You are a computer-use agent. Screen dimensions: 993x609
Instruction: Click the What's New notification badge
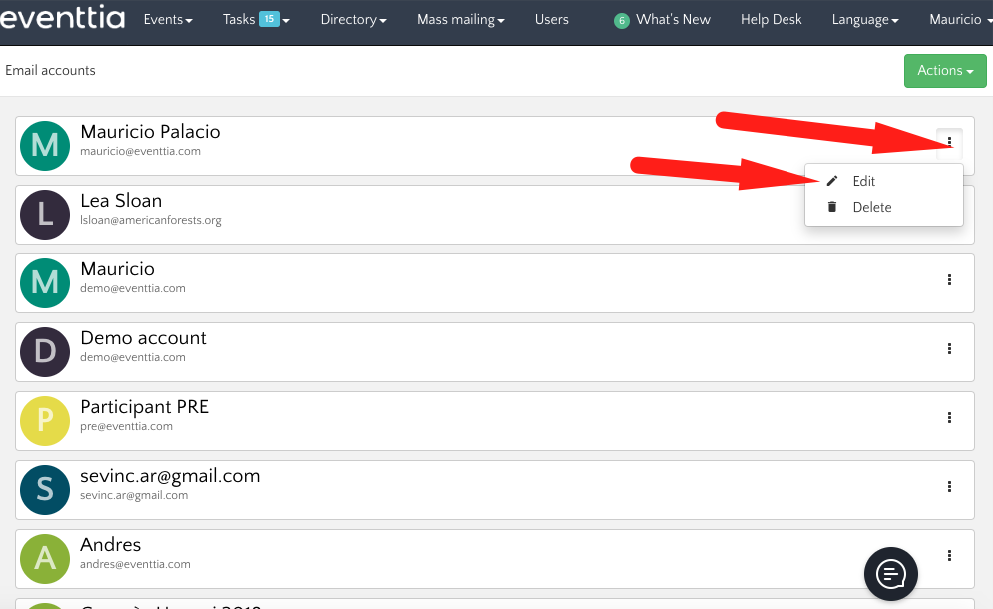(x=622, y=21)
